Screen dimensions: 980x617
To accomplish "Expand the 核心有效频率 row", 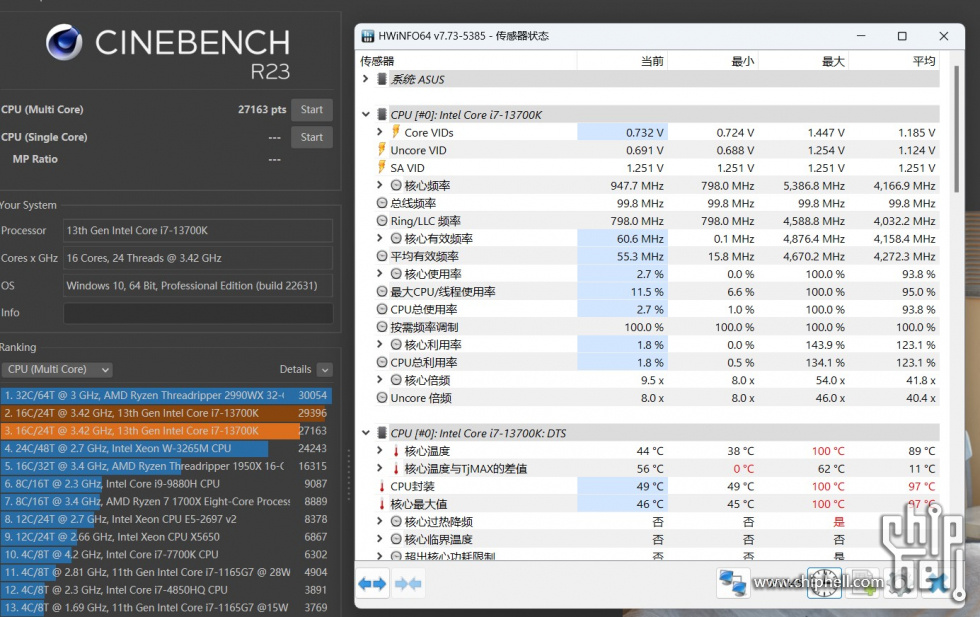I will [379, 238].
